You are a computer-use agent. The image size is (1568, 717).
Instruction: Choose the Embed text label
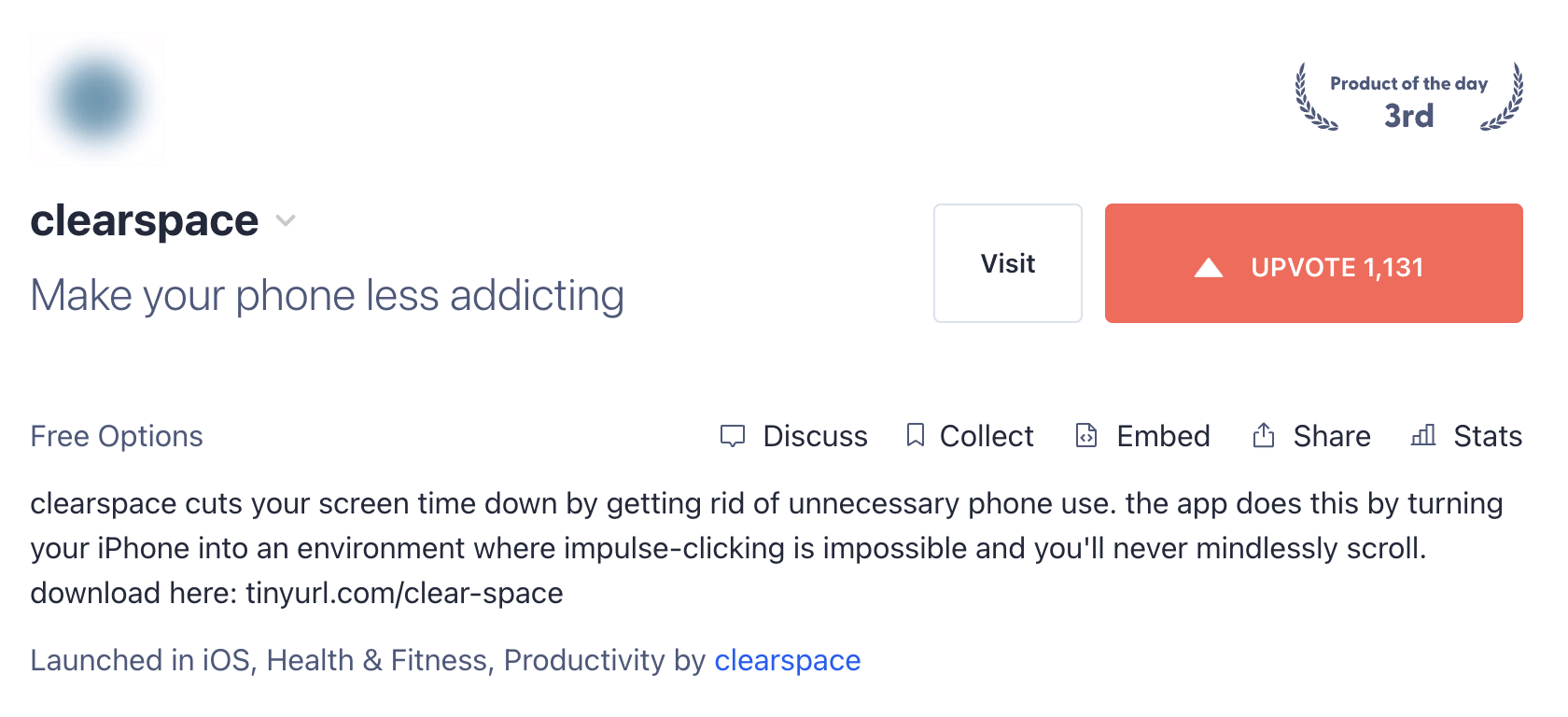pyautogui.click(x=1163, y=436)
